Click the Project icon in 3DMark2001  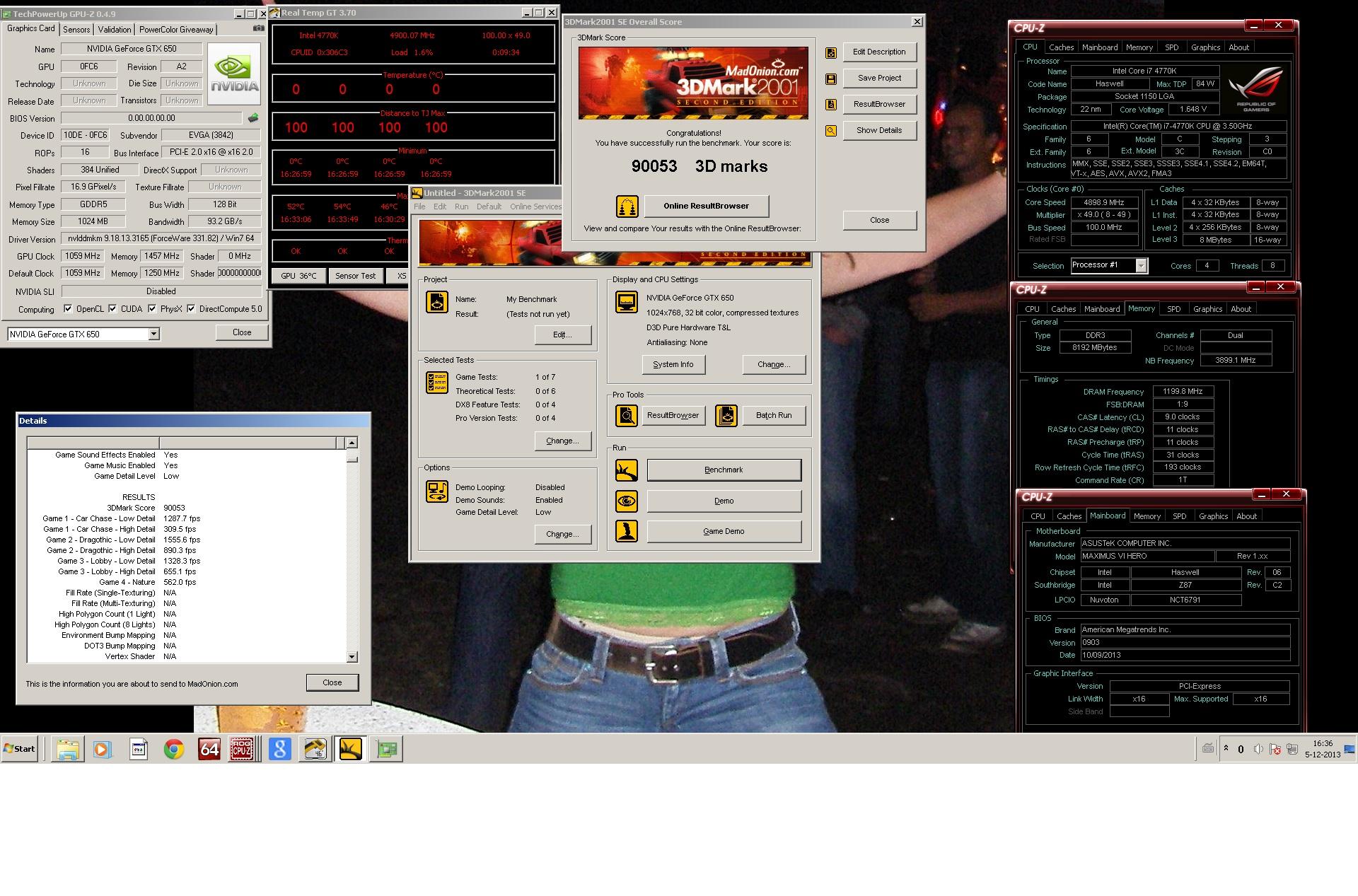tap(437, 302)
